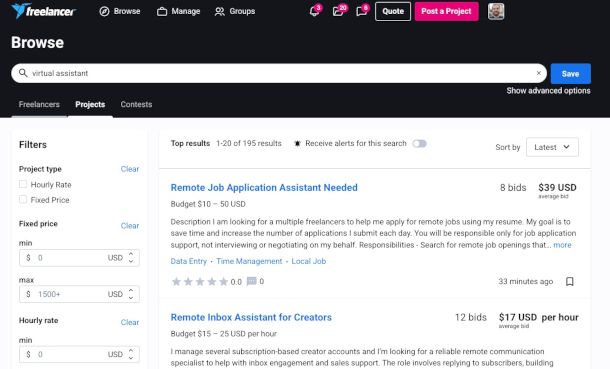
Task: Click the Fixed price max input
Action: 79,294
